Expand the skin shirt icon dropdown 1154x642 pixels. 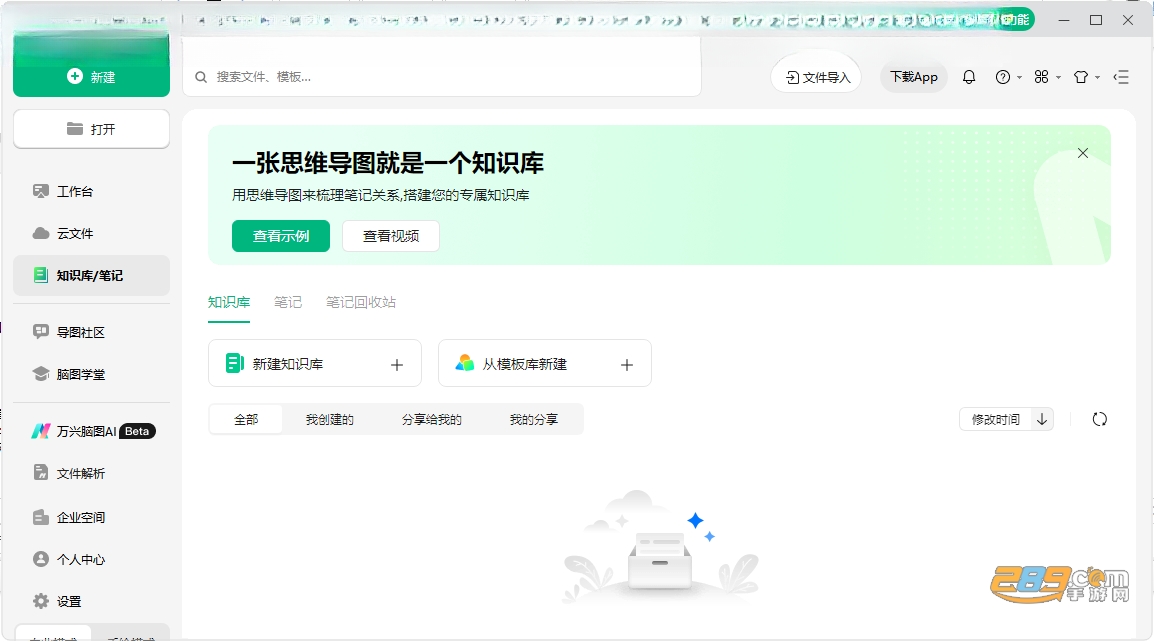pyautogui.click(x=1086, y=77)
